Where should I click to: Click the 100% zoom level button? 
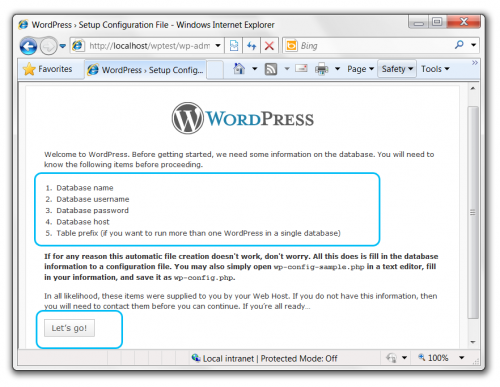coord(433,358)
